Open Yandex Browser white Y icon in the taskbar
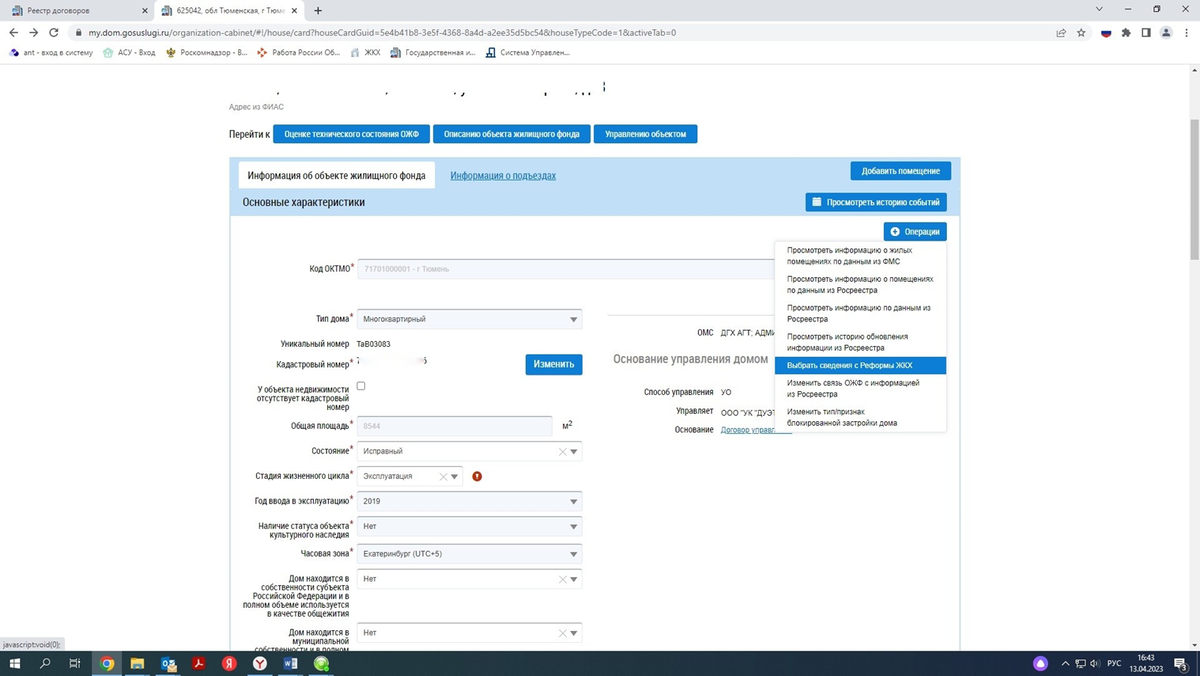 tap(260, 663)
